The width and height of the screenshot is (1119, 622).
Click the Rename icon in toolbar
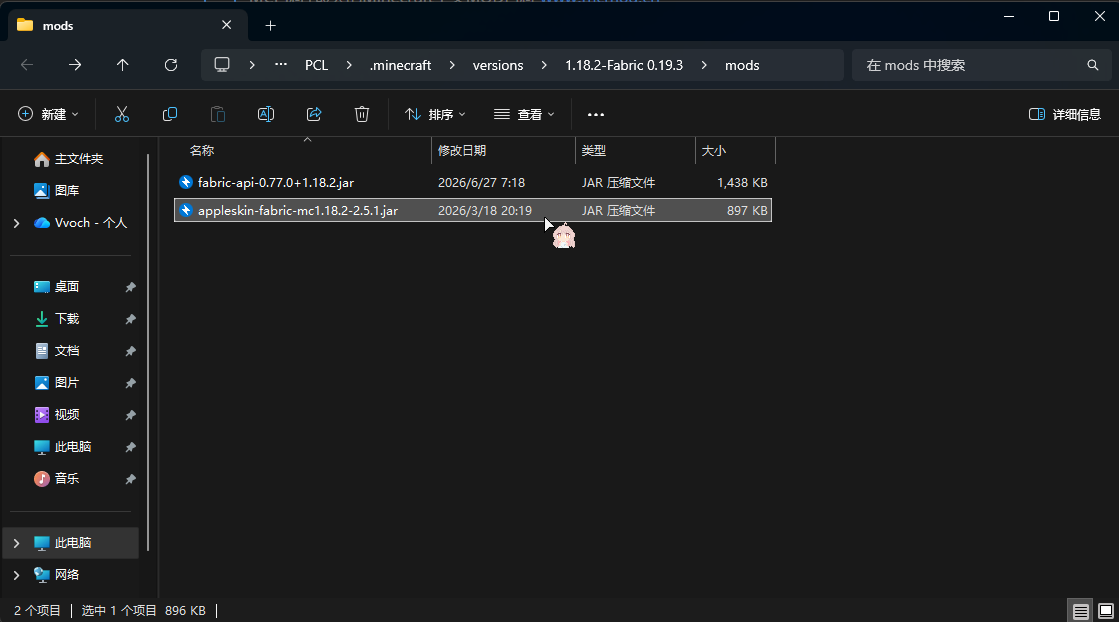[x=265, y=114]
